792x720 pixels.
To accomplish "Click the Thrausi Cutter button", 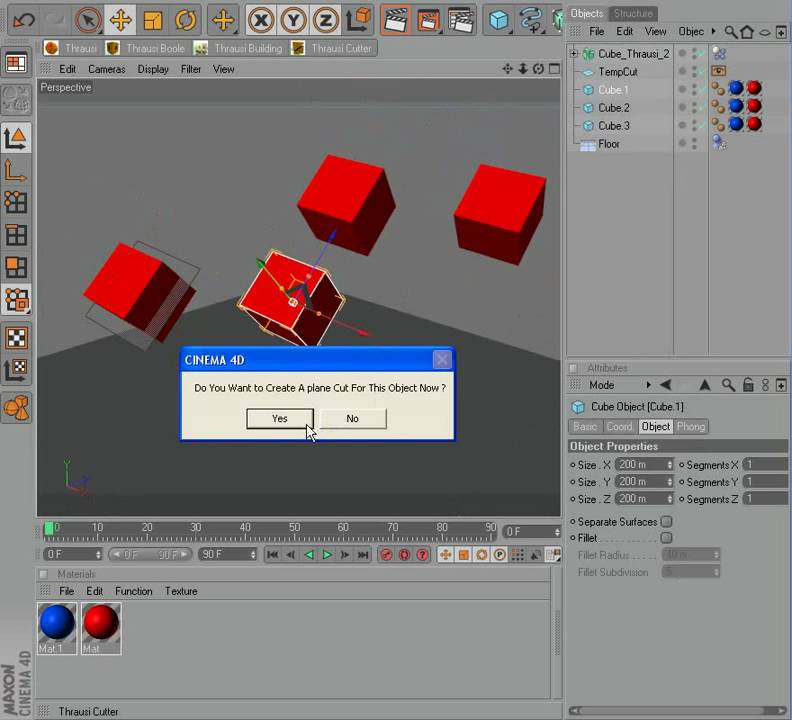I will click(x=332, y=48).
